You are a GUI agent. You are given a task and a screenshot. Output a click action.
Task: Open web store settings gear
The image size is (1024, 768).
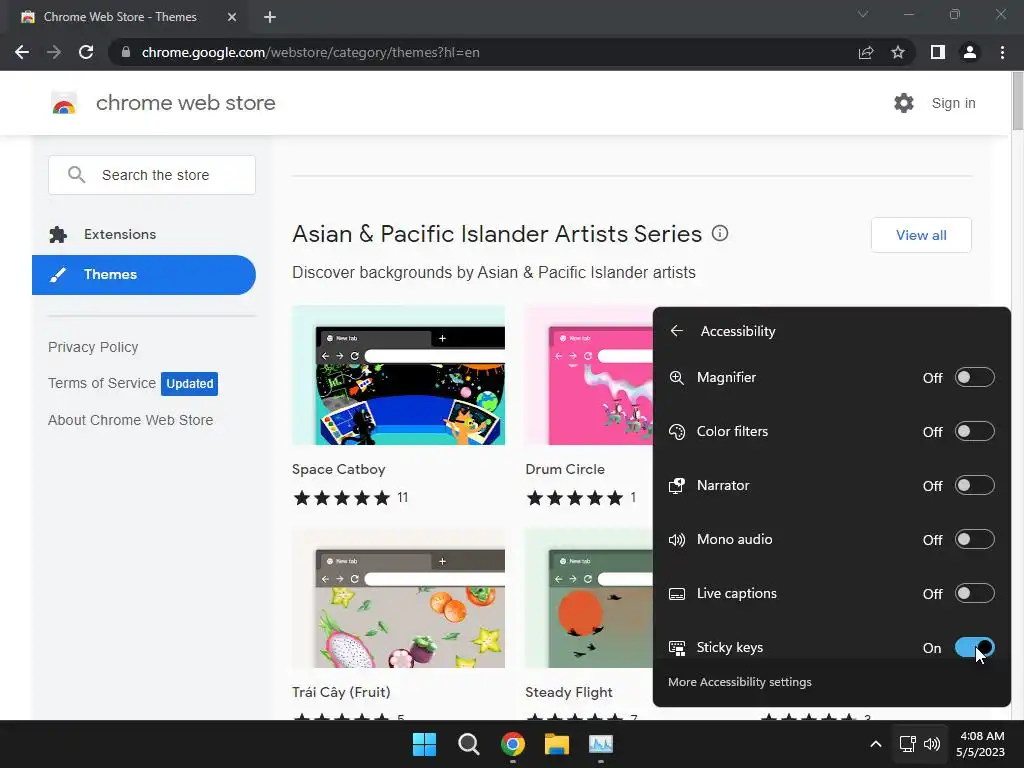[x=904, y=103]
